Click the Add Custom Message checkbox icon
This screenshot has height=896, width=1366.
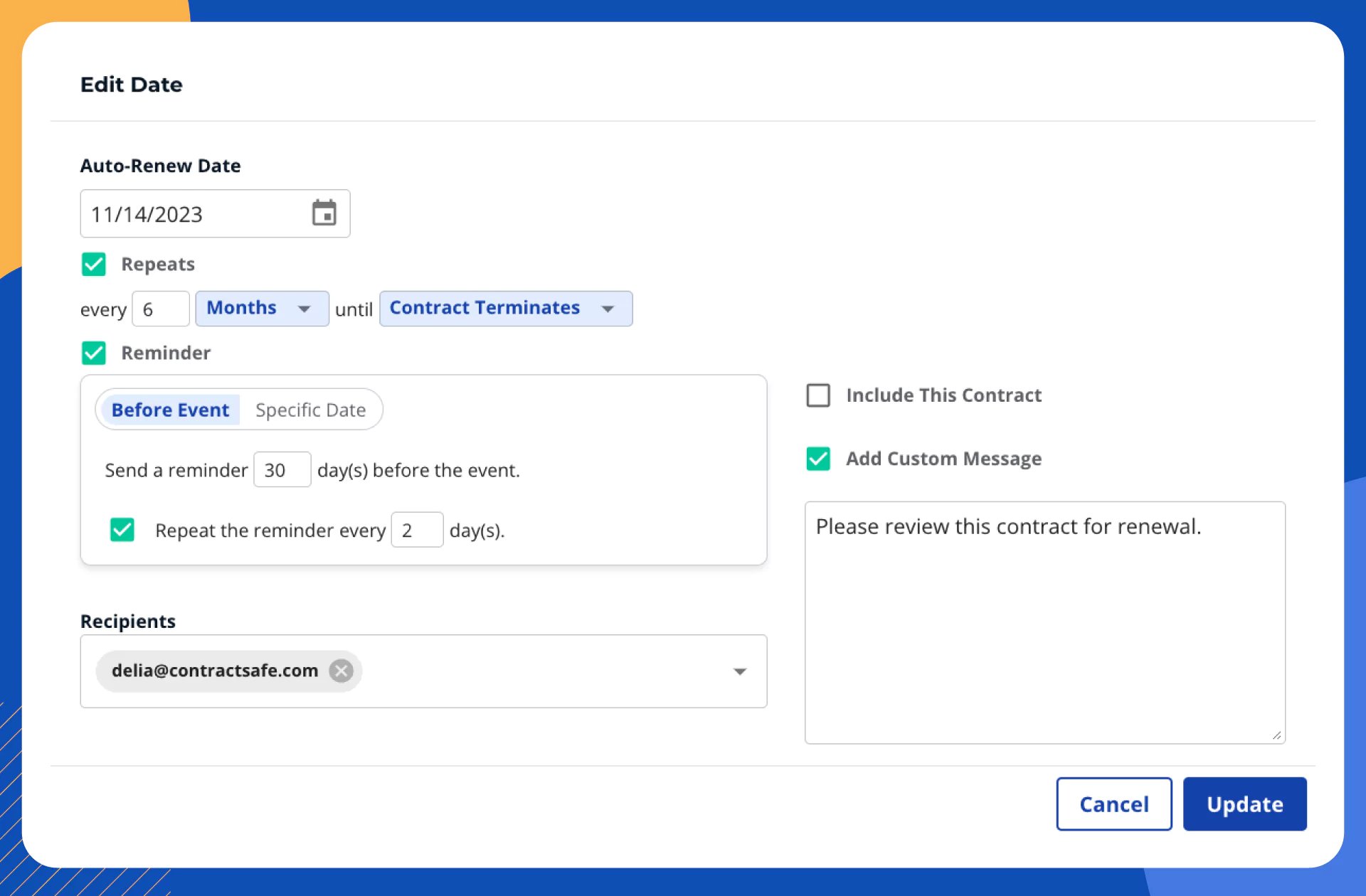pos(820,459)
